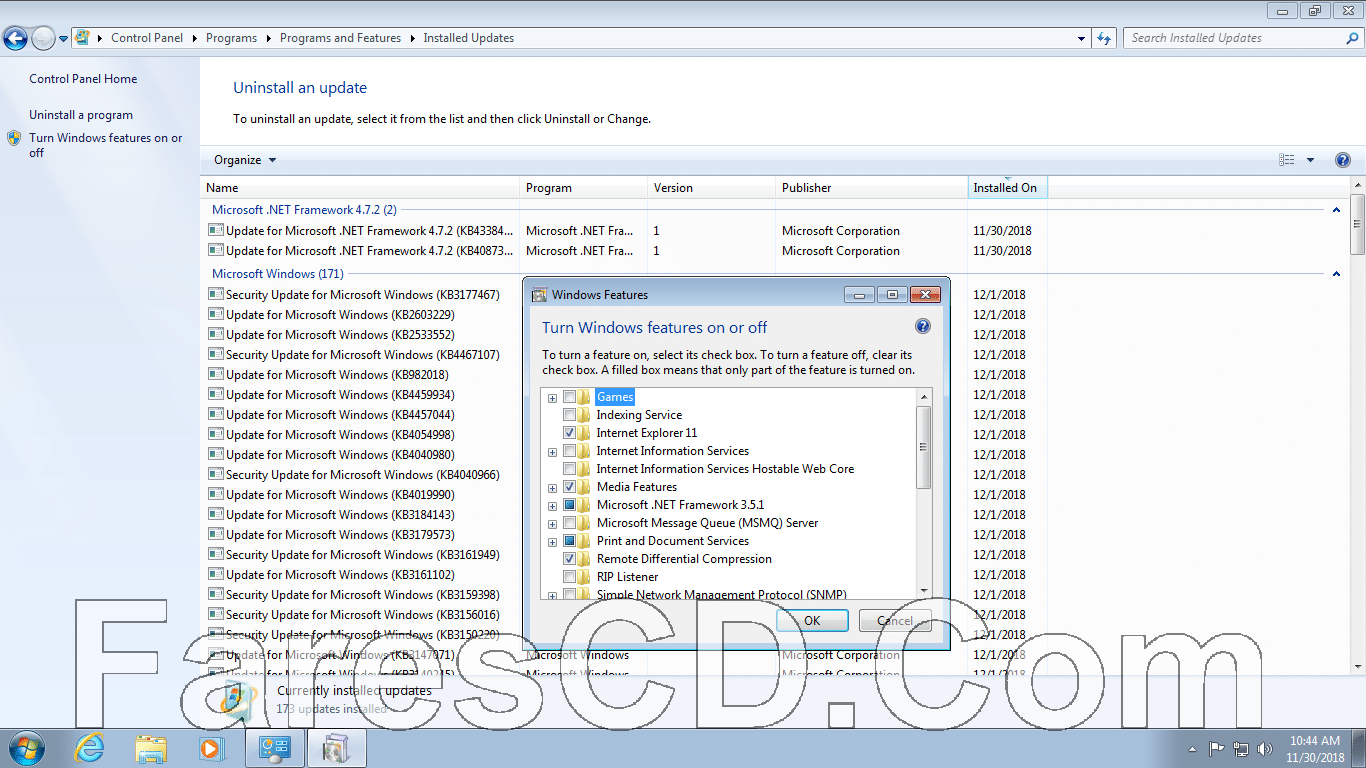Click the Windows Features list scrollbar thumb
Screen dimensions: 1366x768
click(924, 447)
